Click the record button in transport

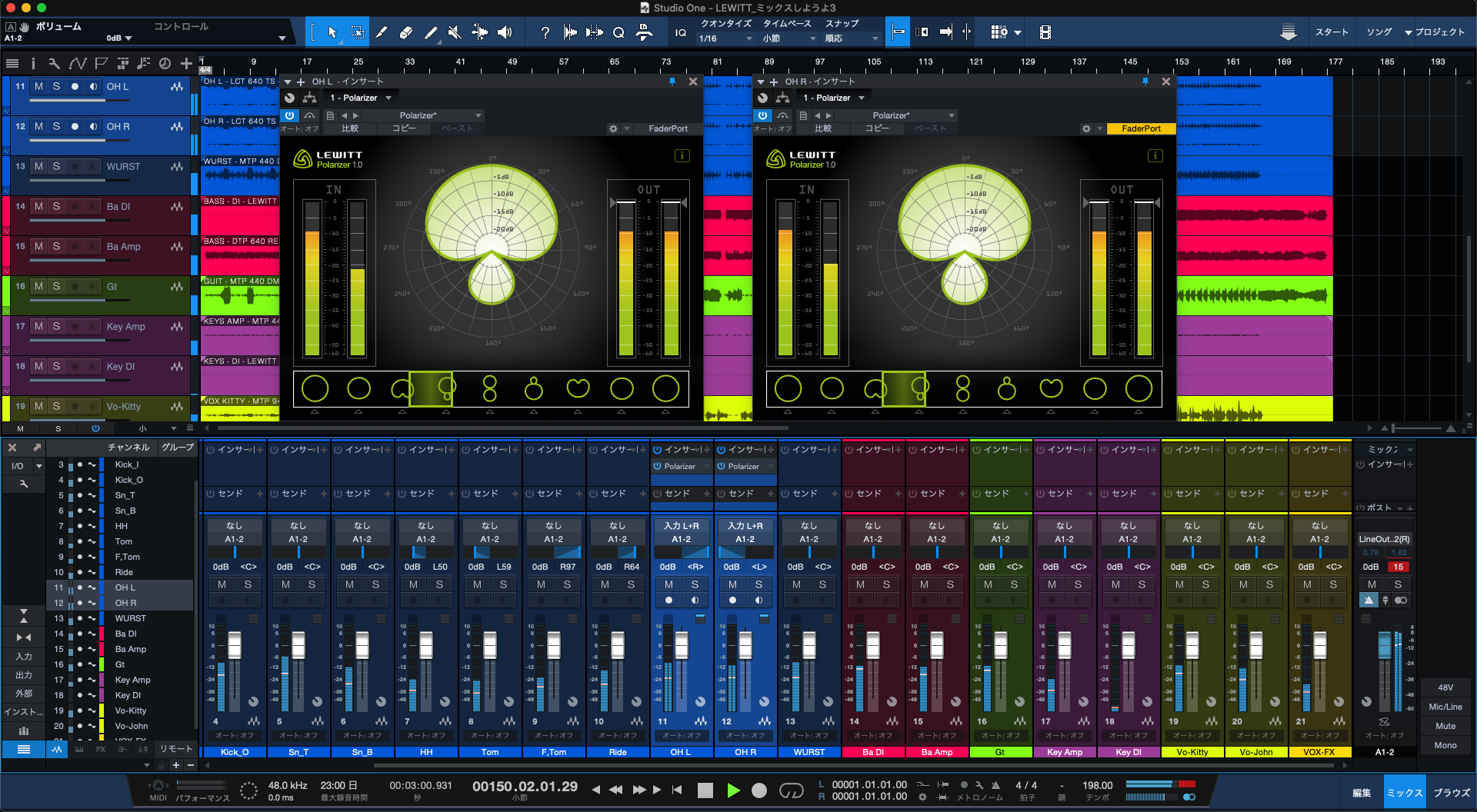759,790
